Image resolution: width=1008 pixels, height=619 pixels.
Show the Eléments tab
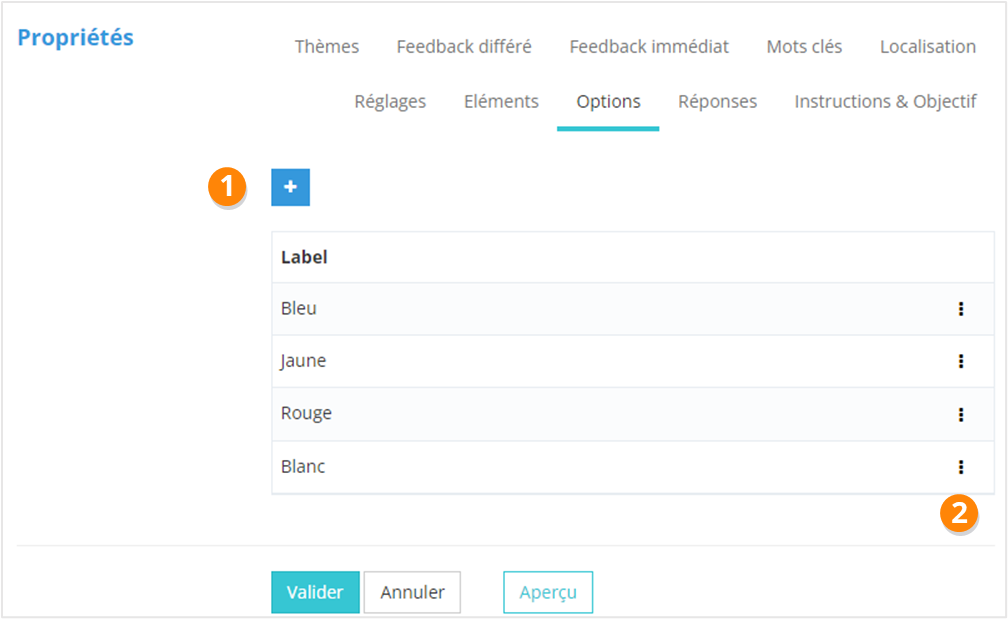(x=501, y=101)
